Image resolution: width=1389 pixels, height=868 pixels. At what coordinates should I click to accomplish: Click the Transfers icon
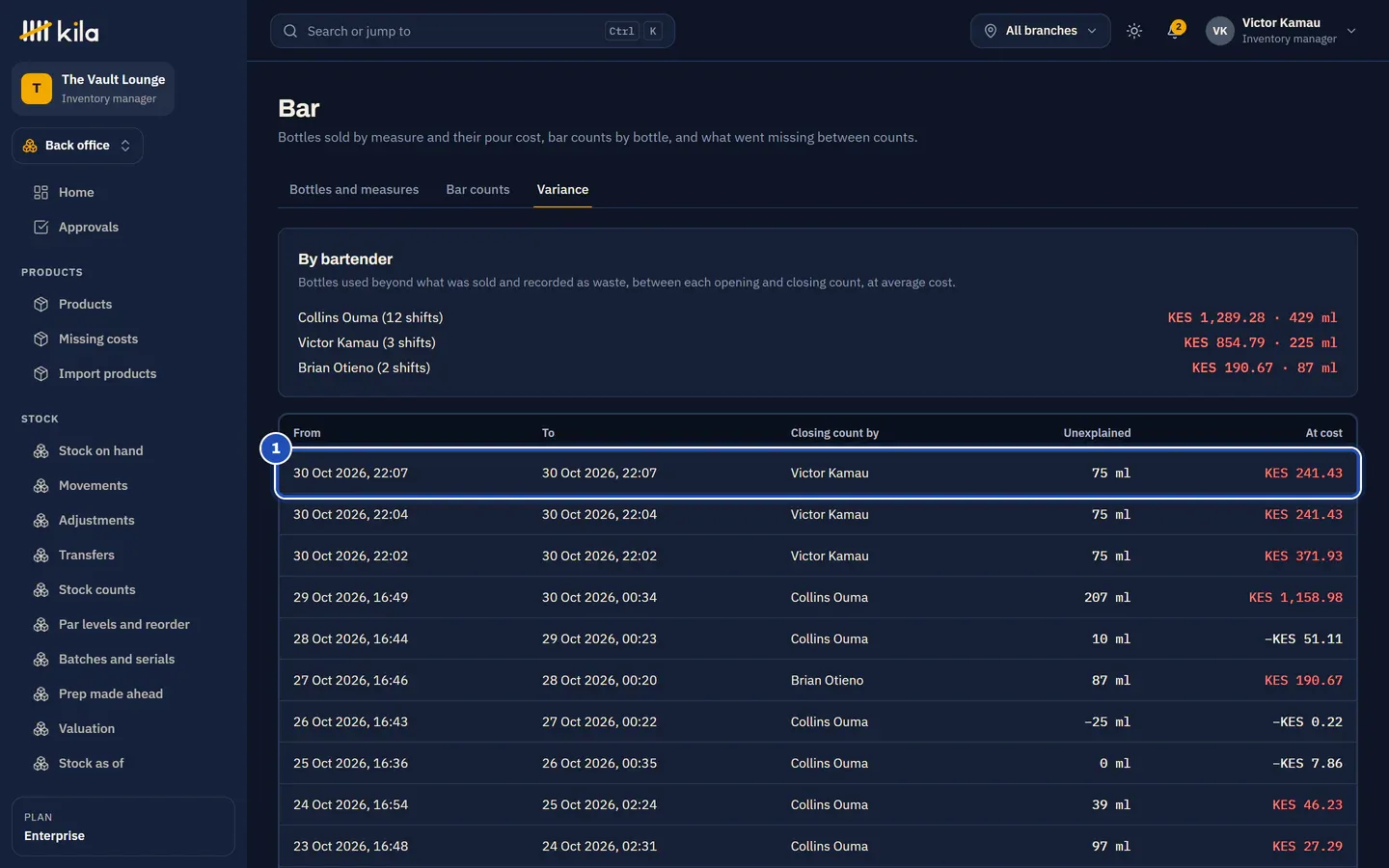(x=41, y=555)
